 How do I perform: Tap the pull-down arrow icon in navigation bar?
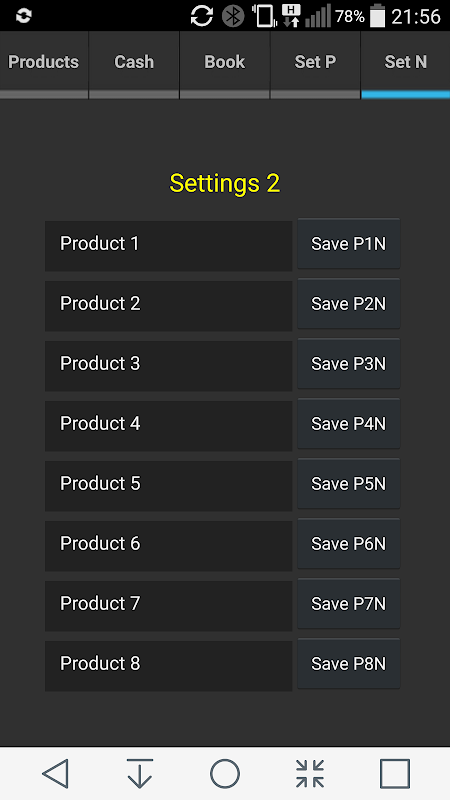coord(140,773)
